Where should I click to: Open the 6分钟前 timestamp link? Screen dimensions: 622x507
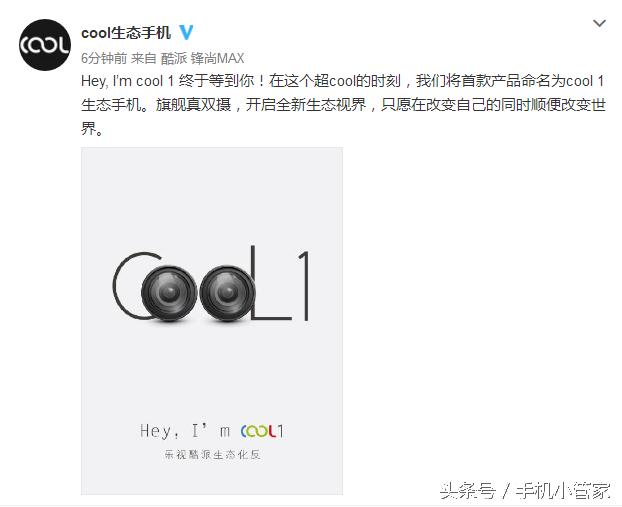(x=104, y=58)
